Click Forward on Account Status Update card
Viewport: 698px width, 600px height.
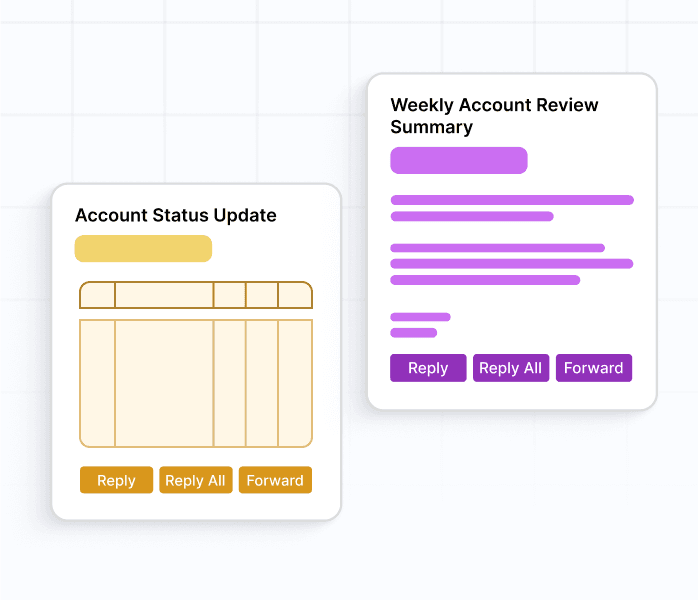[275, 480]
